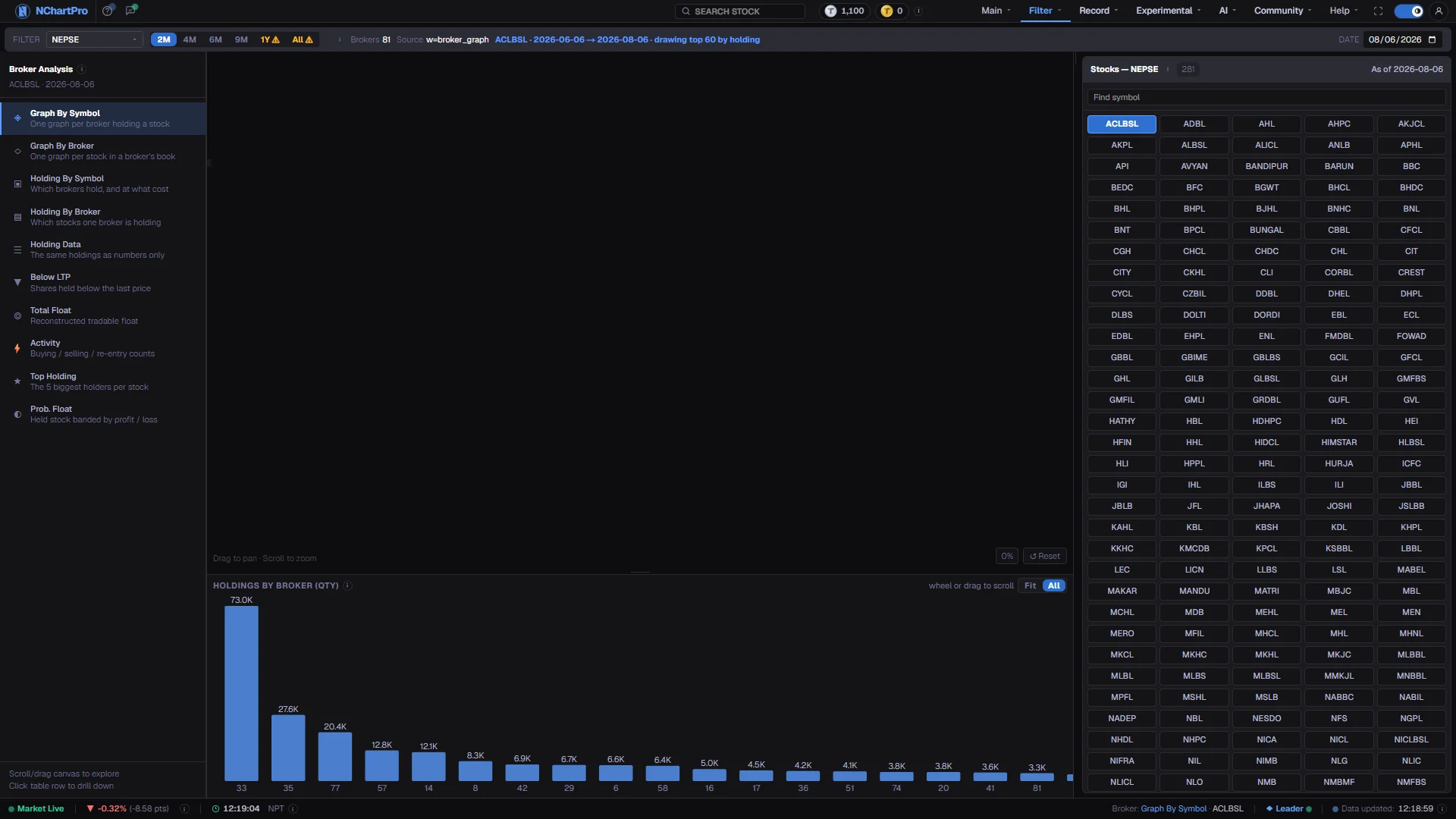Click the 27.6K bar for broker 35
Viewport: 1456px width, 819px height.
[x=288, y=748]
